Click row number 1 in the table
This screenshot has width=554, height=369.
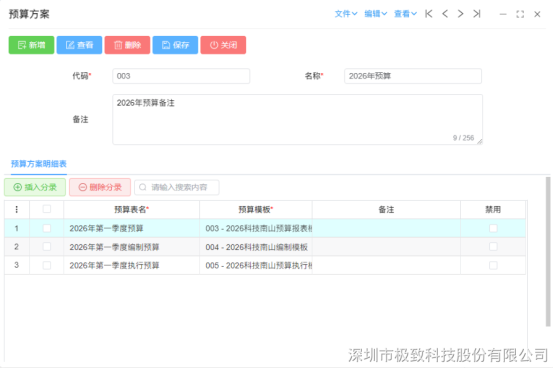click(17, 228)
